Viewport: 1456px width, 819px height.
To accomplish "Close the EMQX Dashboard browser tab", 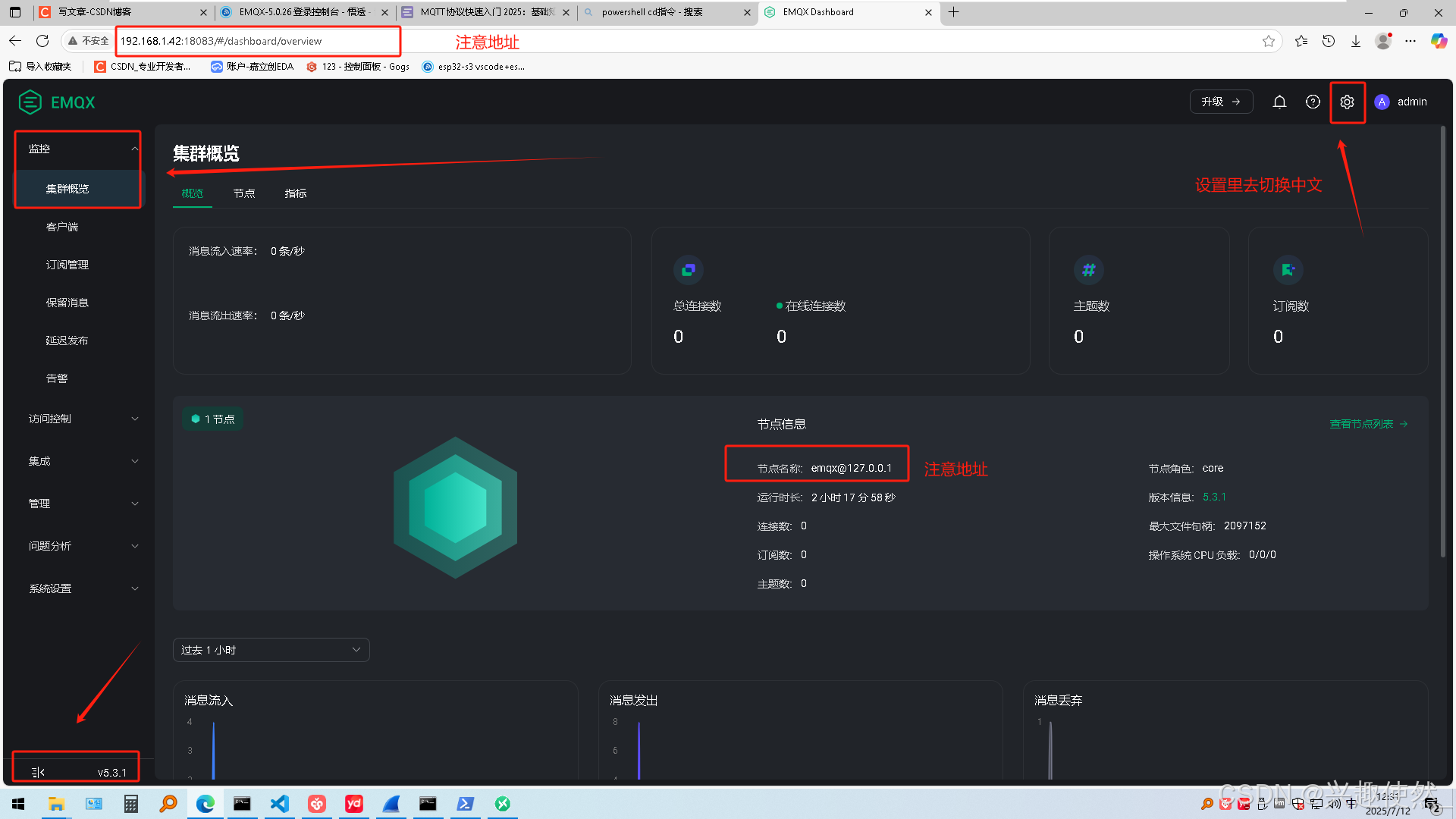I will coord(928,12).
